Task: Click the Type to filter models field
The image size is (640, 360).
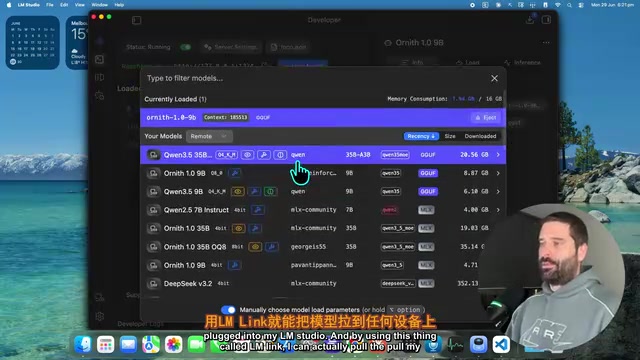Action: [314, 78]
